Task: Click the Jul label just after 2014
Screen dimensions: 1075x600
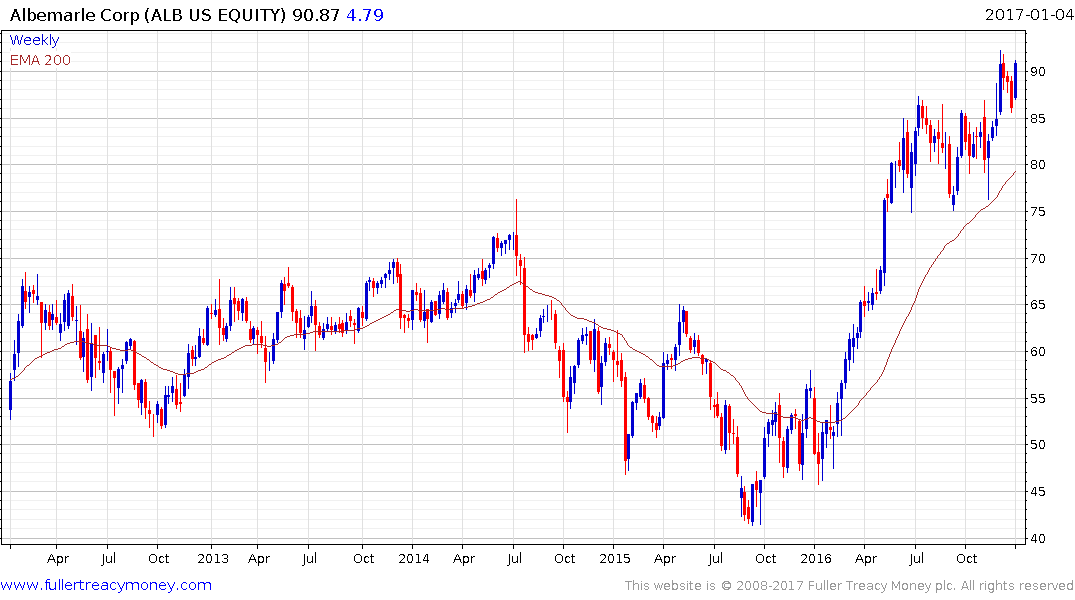Action: [x=514, y=558]
